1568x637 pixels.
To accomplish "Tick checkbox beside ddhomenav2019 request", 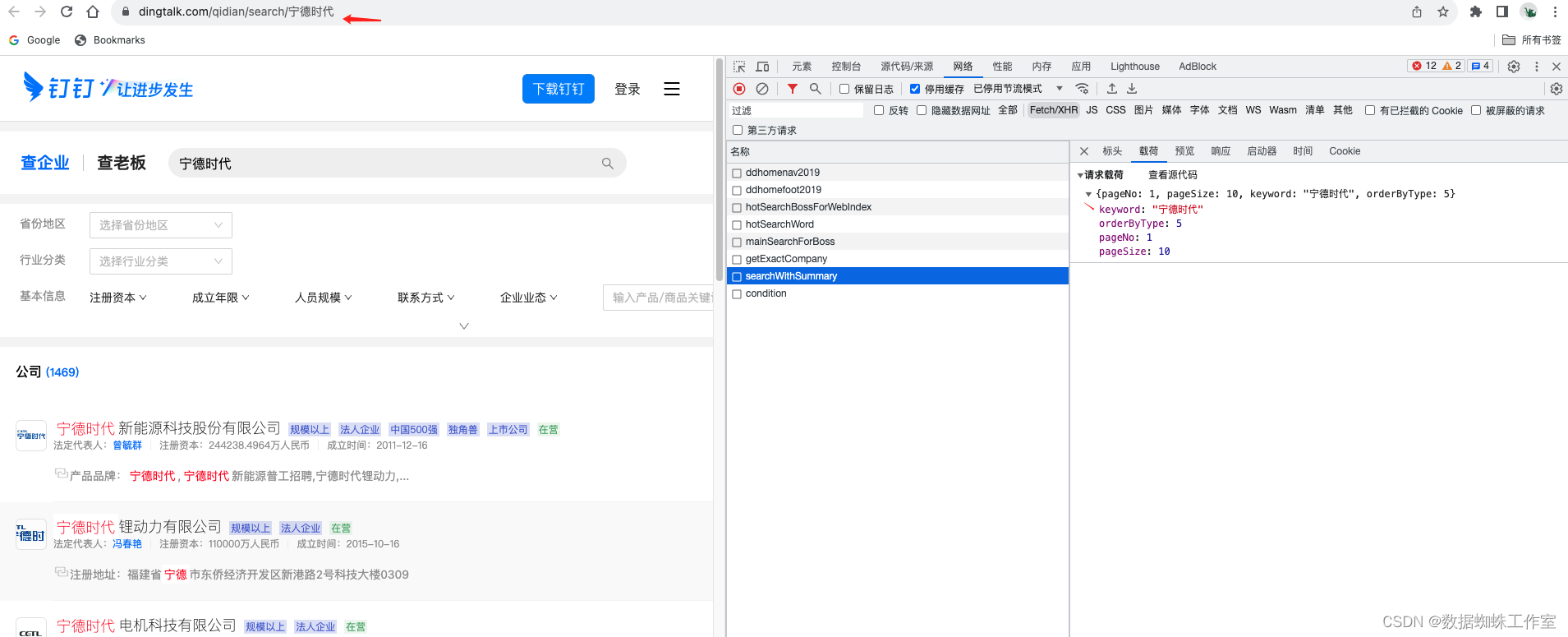I will 737,173.
